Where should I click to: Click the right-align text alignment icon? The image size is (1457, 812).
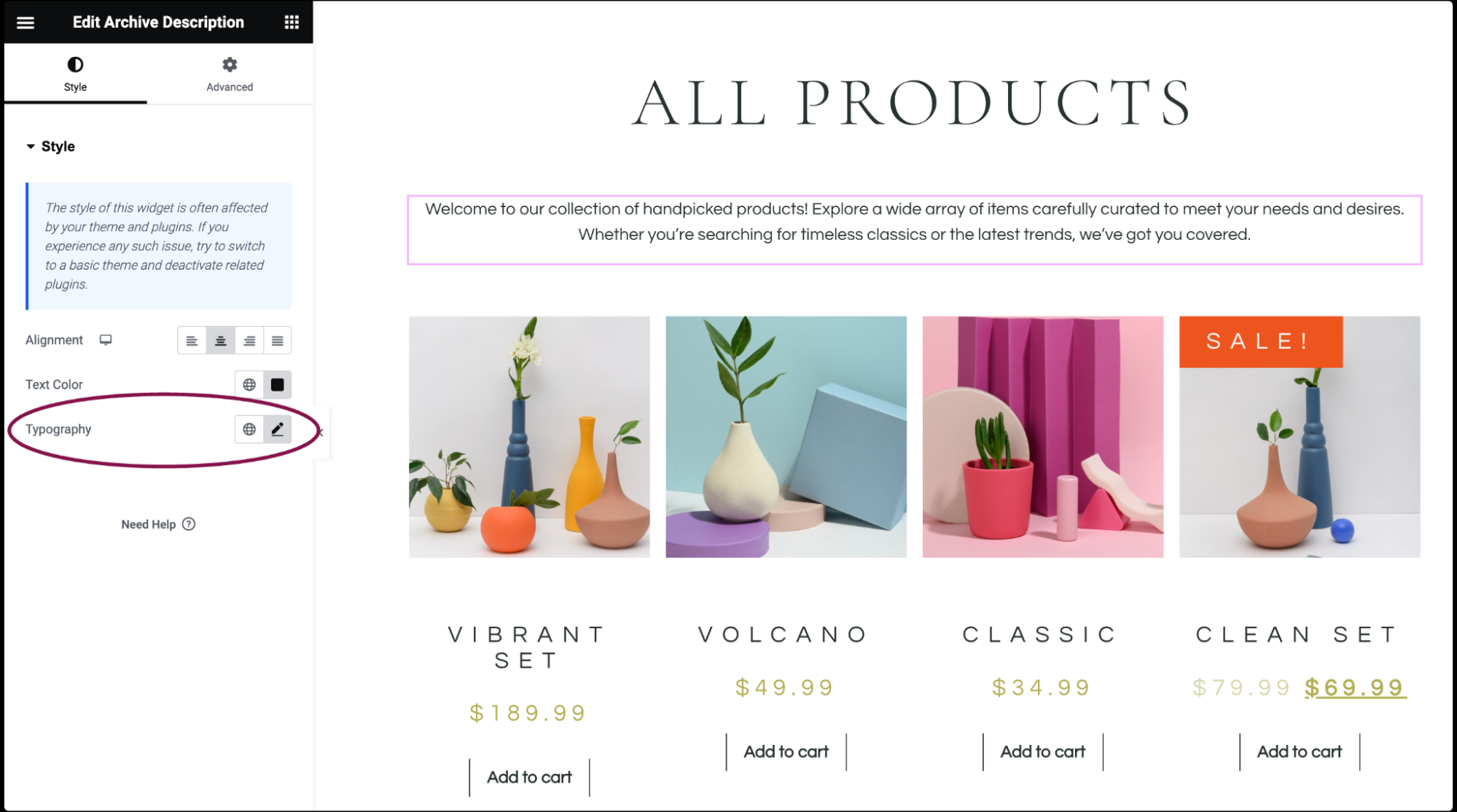pyautogui.click(x=249, y=341)
